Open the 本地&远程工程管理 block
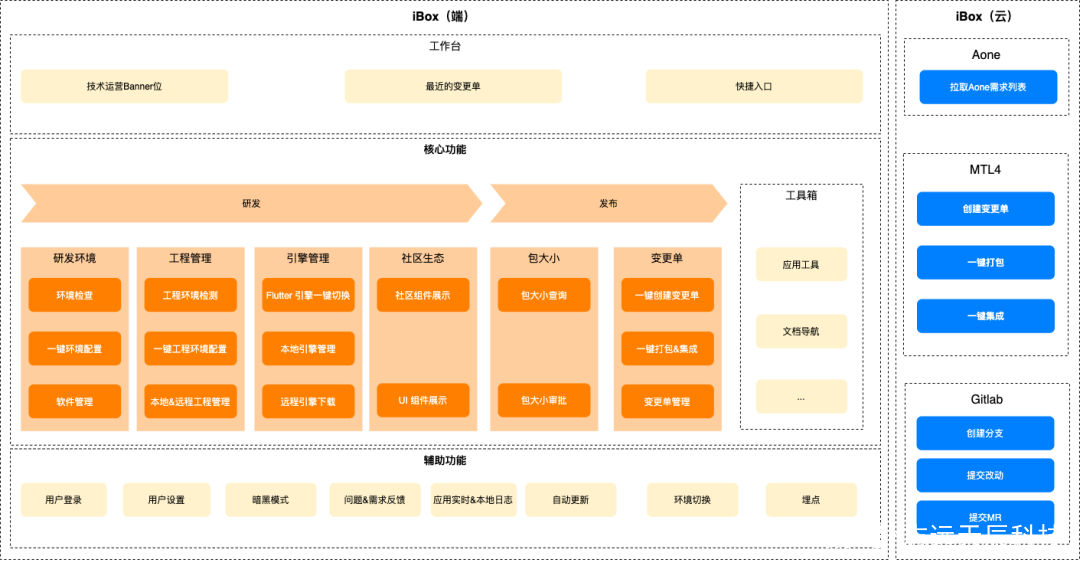1080x566 pixels. 190,401
